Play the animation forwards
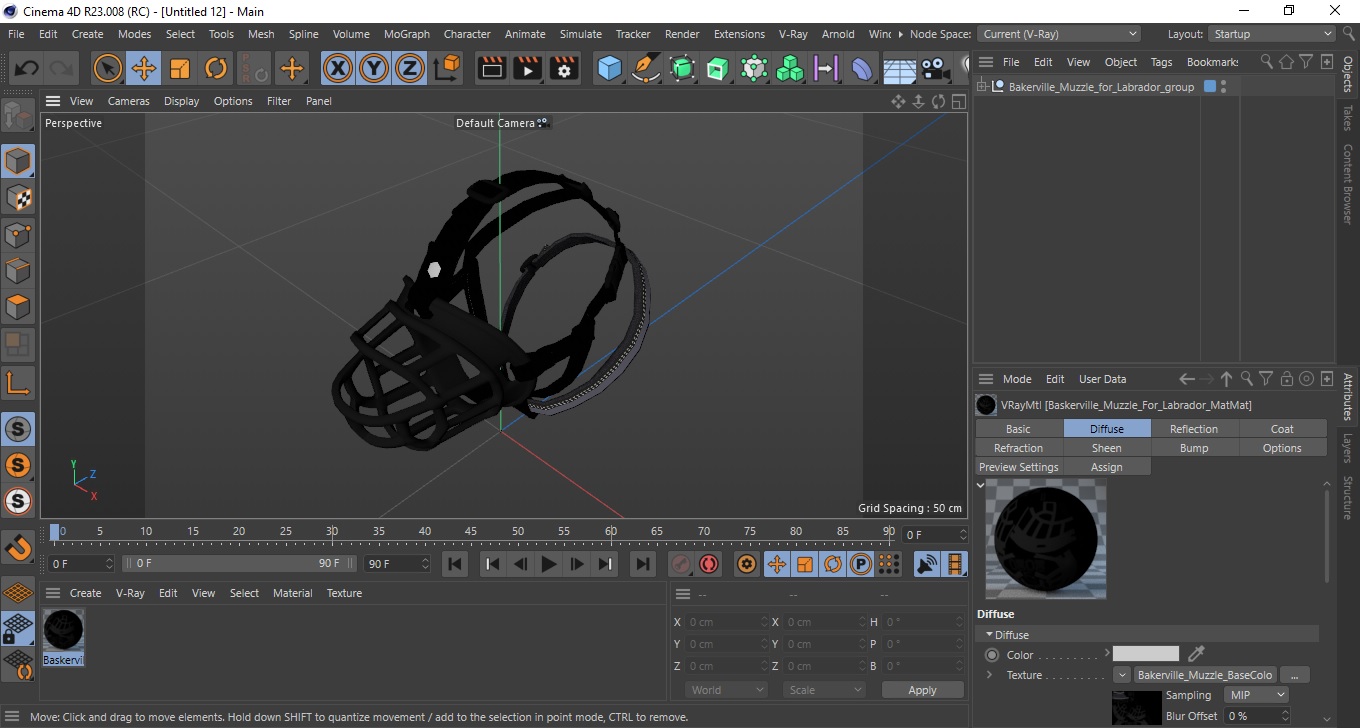The image size is (1360, 728). pyautogui.click(x=548, y=564)
